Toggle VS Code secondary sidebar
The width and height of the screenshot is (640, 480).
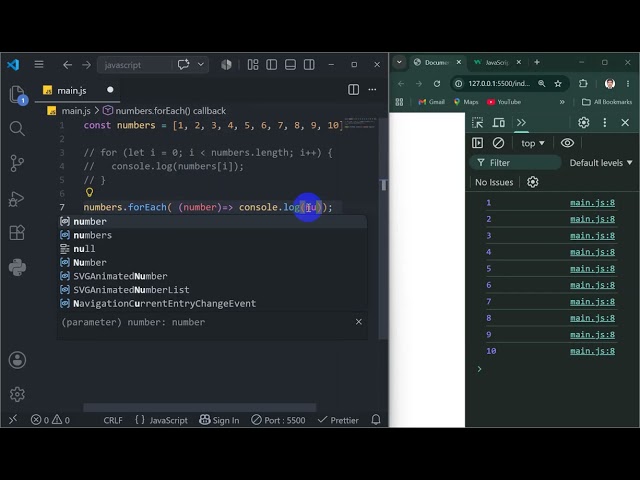pos(309,64)
